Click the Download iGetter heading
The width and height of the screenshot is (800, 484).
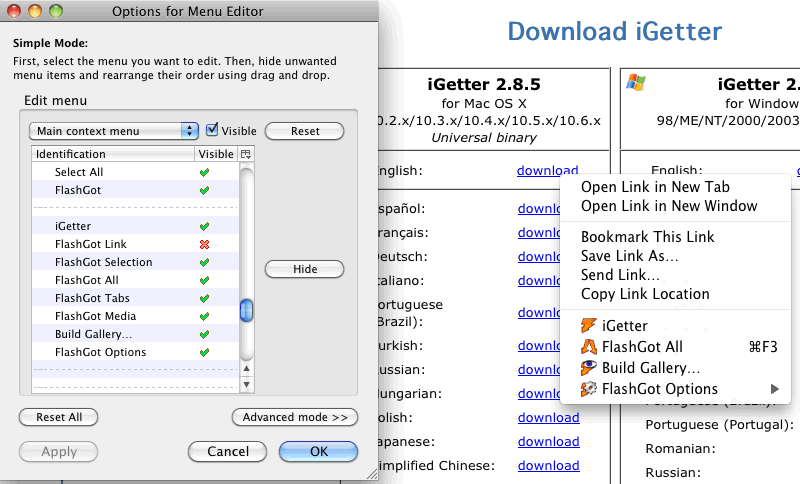[x=614, y=32]
